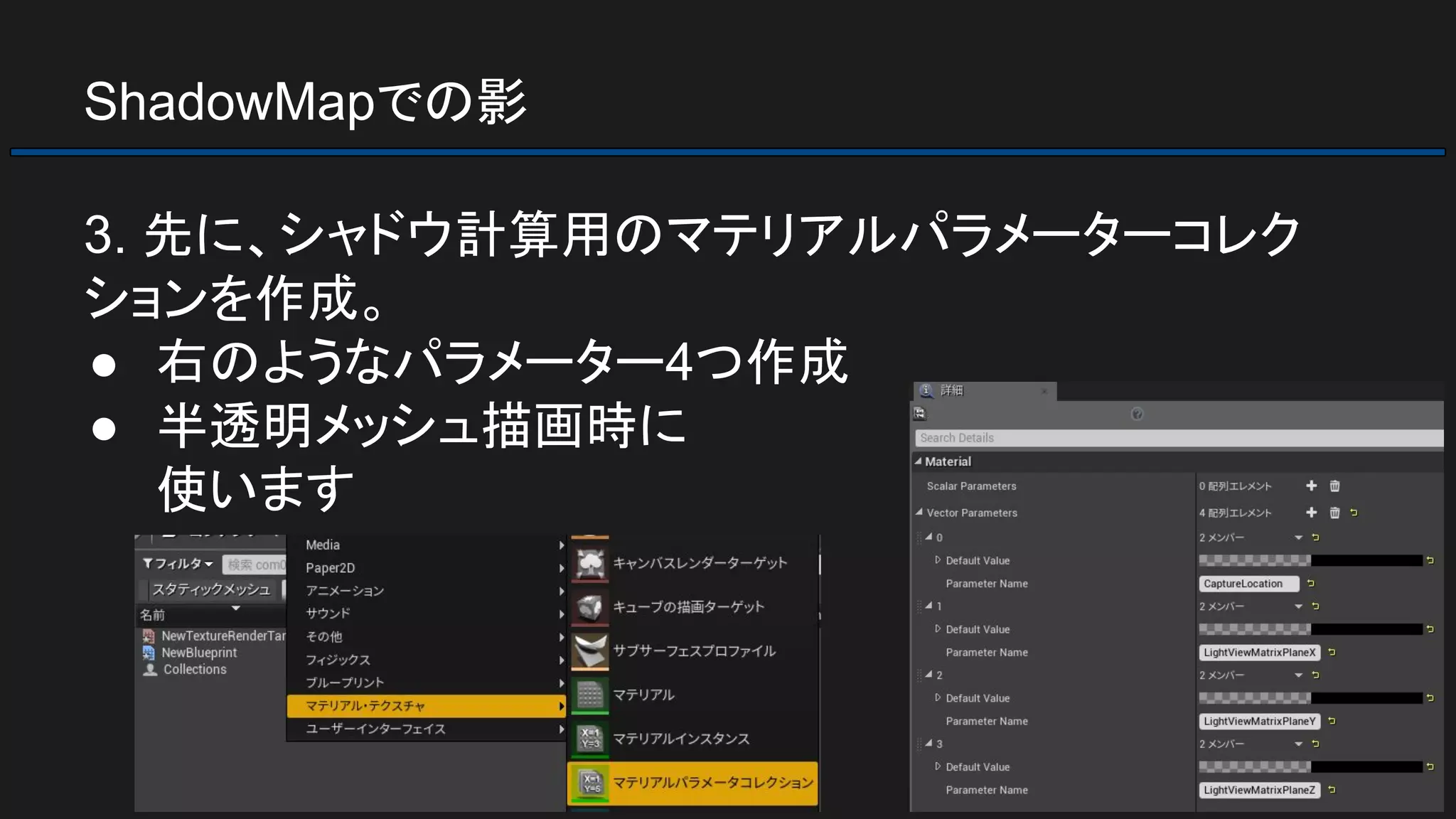Collapse vector parameter element 0
1456x819 pixels.
coord(928,537)
